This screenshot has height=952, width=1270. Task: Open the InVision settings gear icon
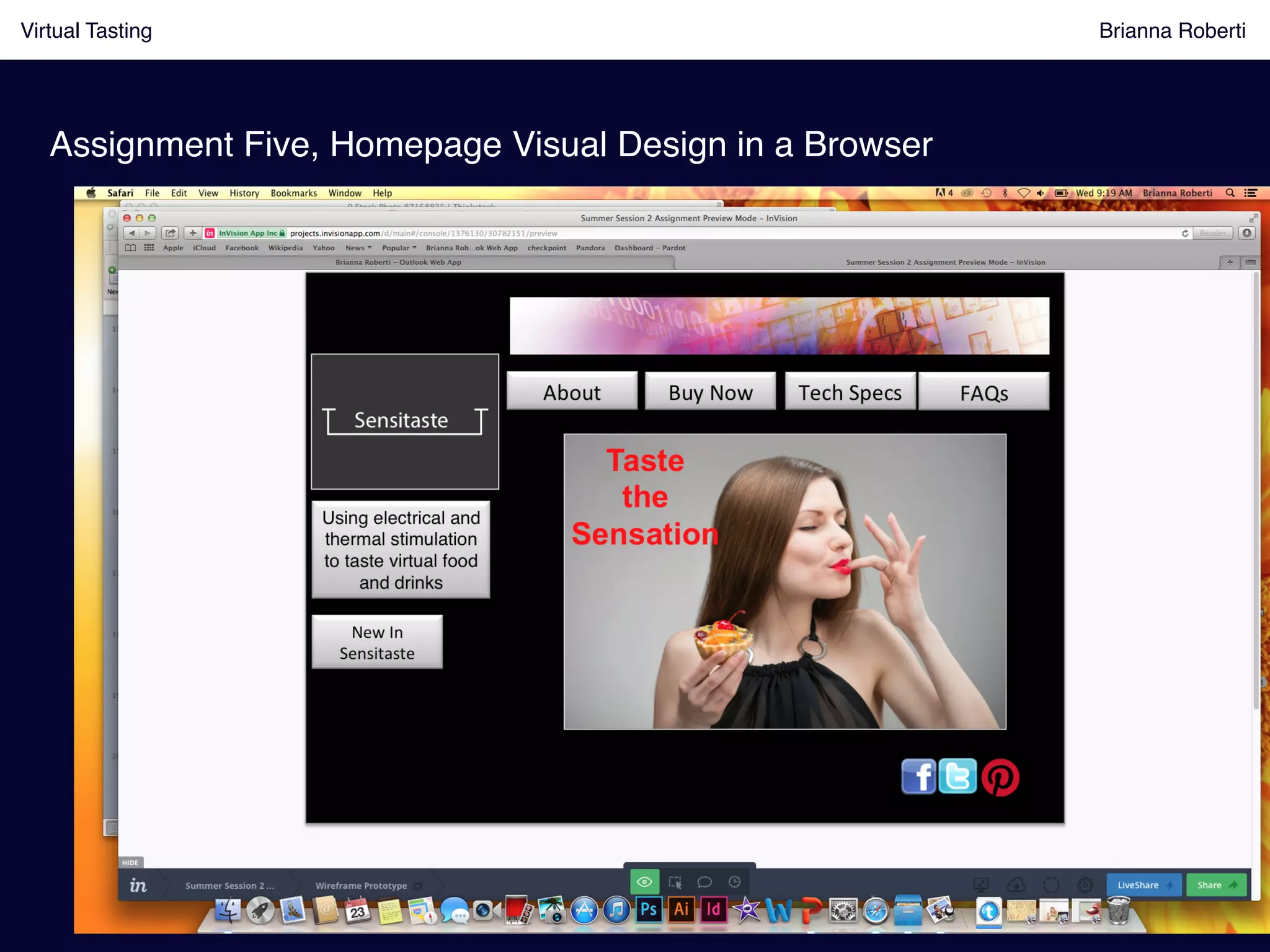1085,885
